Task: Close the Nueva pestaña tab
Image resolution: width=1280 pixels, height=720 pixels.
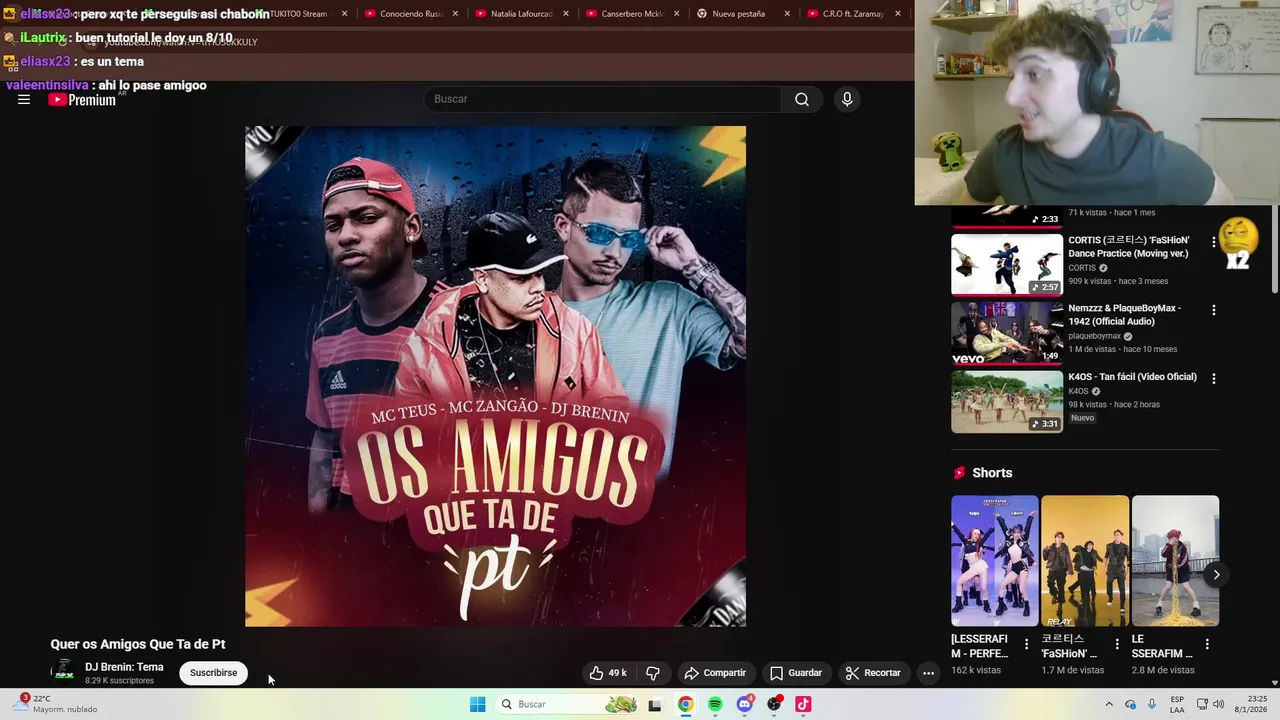Action: [x=787, y=14]
